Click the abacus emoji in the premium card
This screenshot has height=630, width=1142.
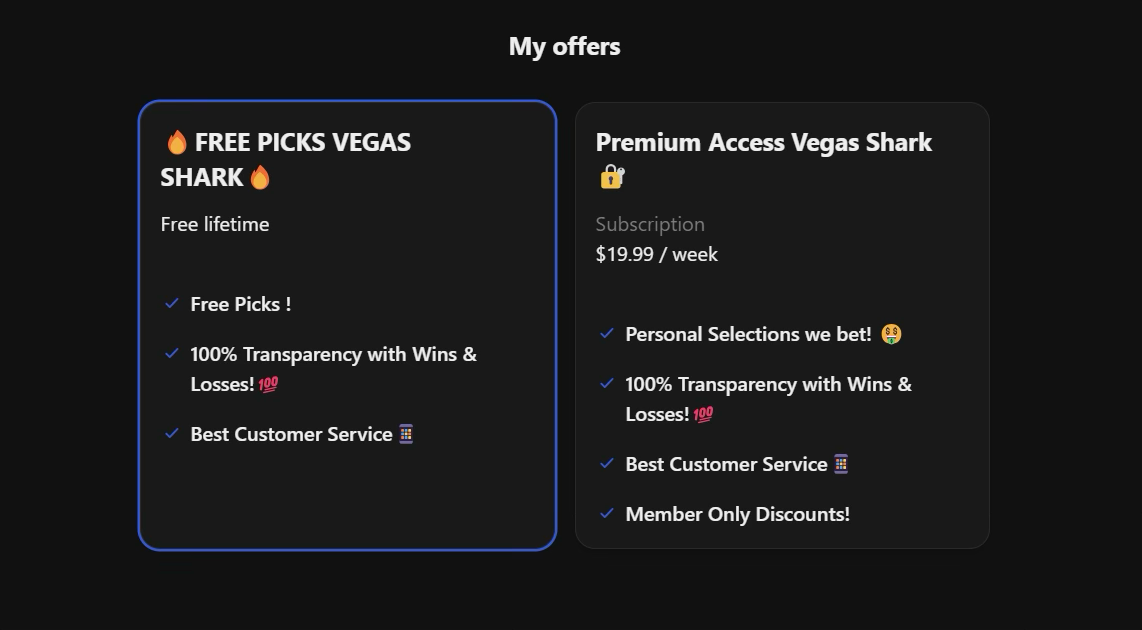point(840,464)
